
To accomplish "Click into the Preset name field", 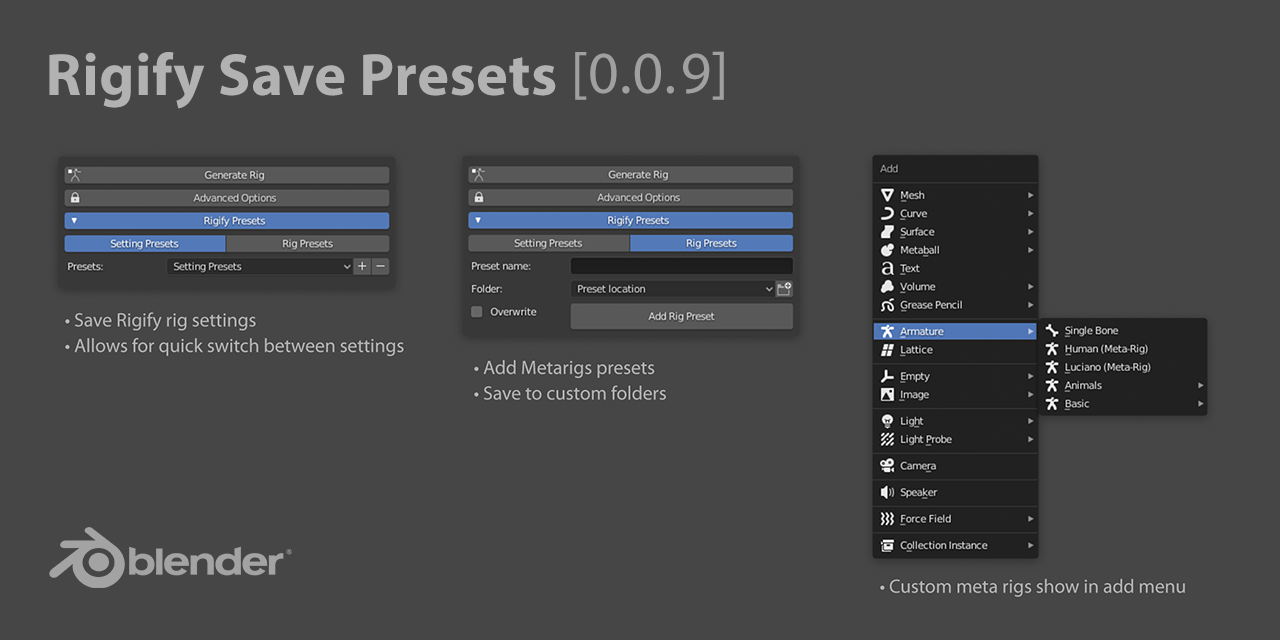I will click(682, 266).
